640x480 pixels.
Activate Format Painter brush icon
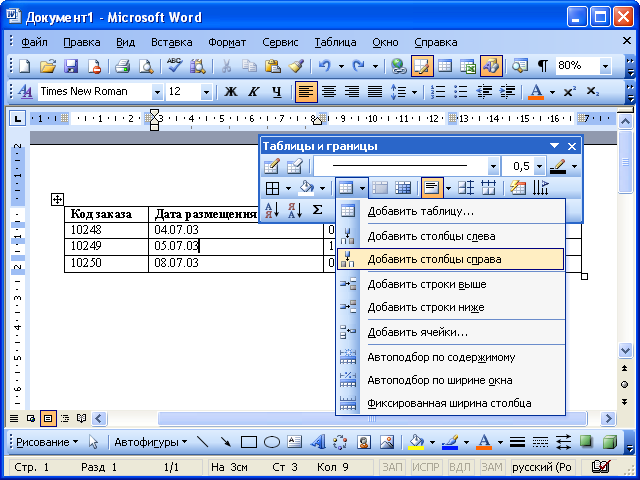(x=296, y=66)
